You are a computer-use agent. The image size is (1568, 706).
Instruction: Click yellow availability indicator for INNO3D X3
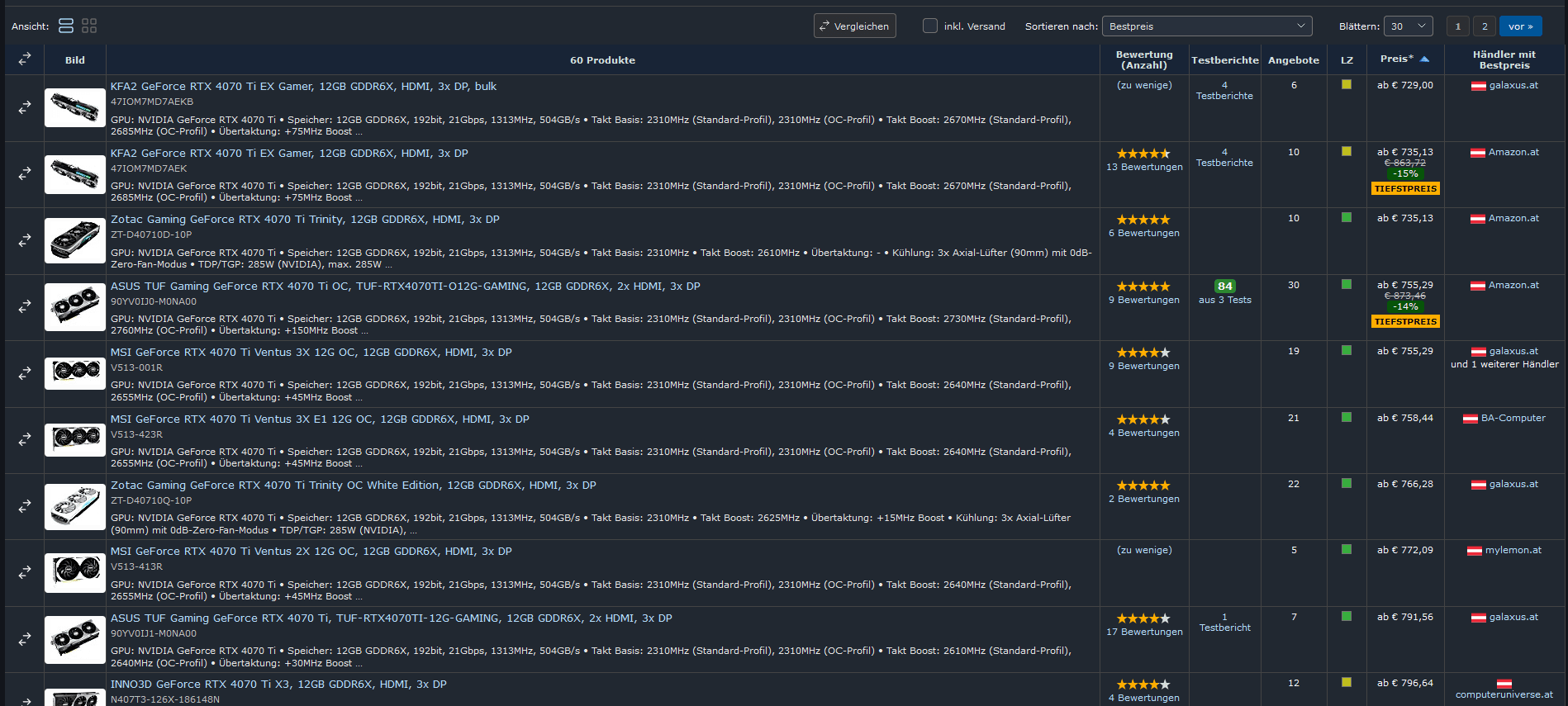tap(1347, 682)
